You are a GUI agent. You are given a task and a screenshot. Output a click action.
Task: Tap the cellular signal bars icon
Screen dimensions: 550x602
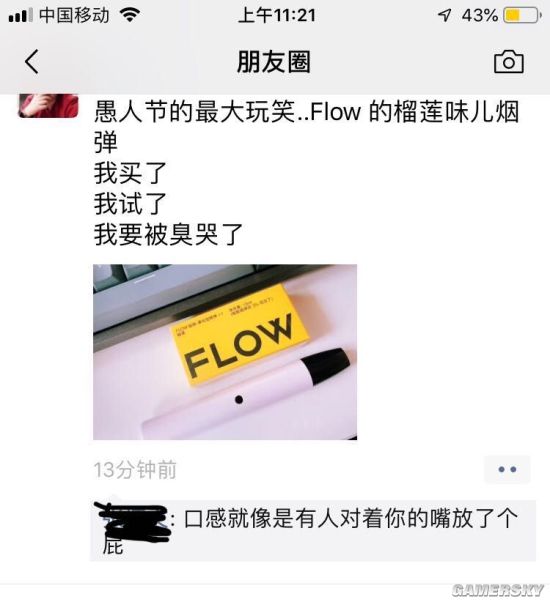point(20,16)
